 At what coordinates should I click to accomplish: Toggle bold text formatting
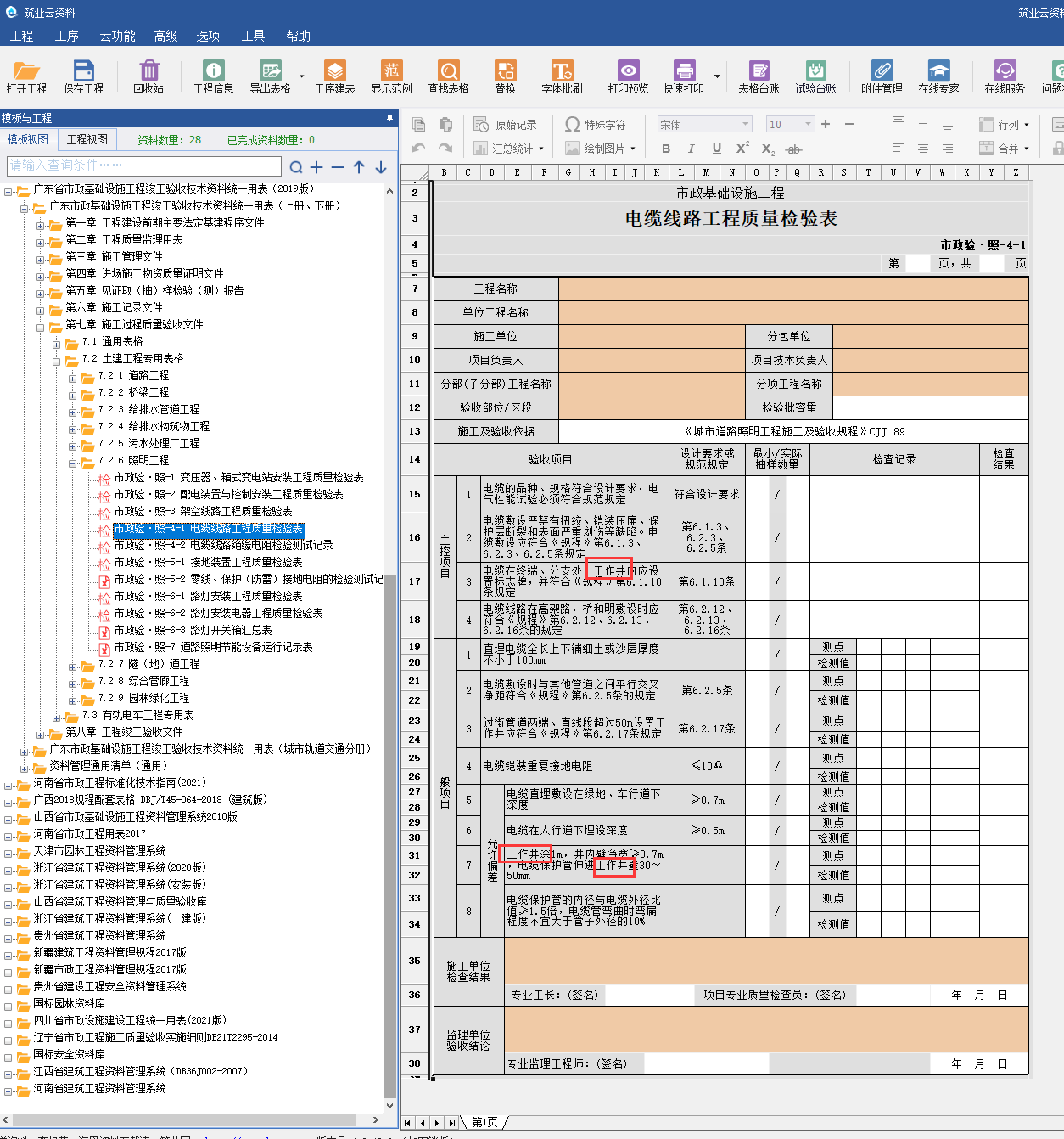(x=666, y=149)
